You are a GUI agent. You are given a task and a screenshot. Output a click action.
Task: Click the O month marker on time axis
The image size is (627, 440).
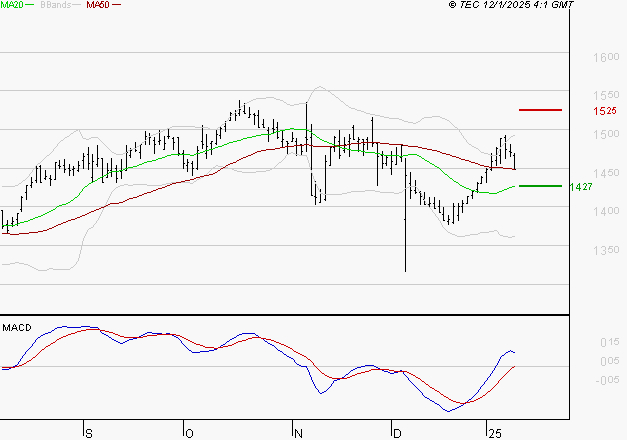189,432
